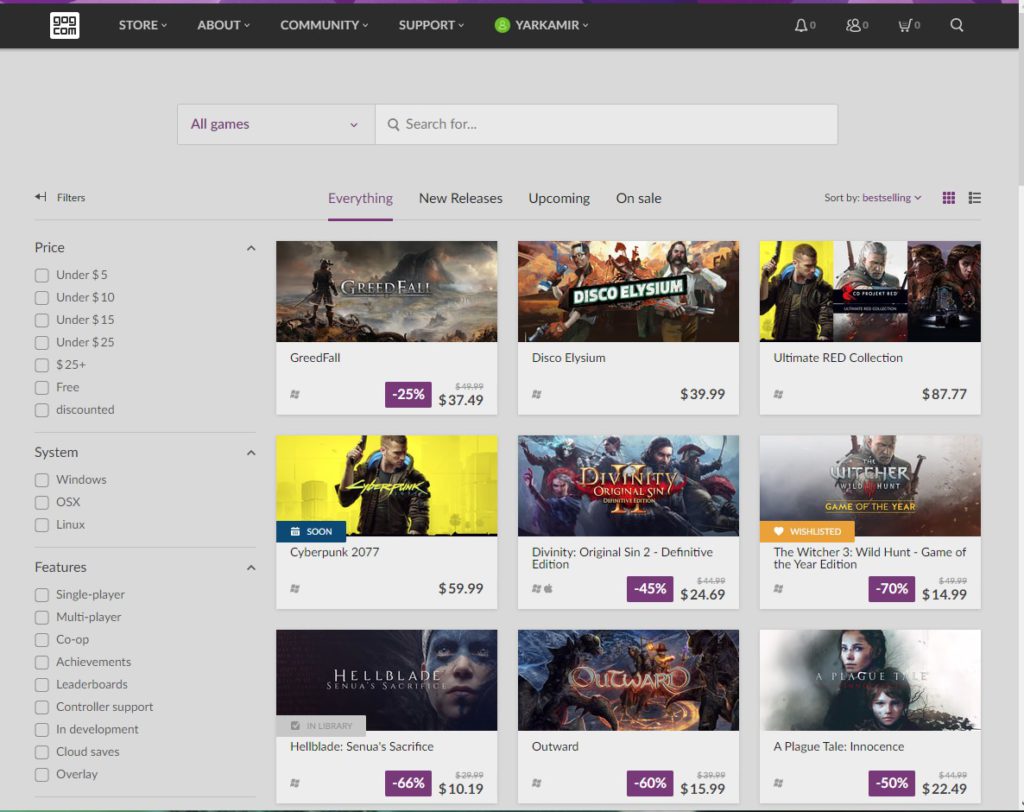Switch to the On sale tab

pyautogui.click(x=639, y=198)
